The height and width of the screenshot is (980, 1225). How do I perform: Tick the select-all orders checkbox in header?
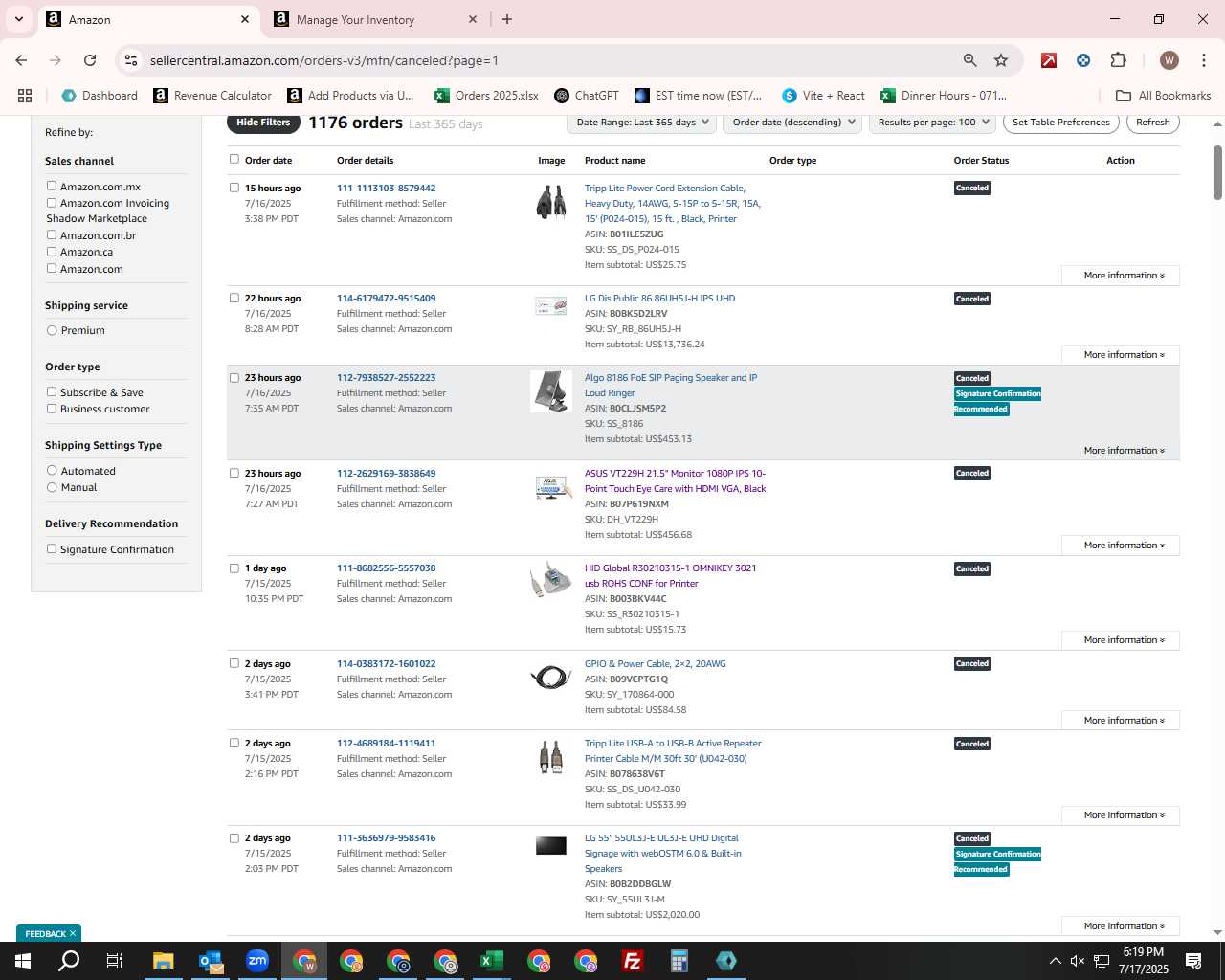point(234,159)
